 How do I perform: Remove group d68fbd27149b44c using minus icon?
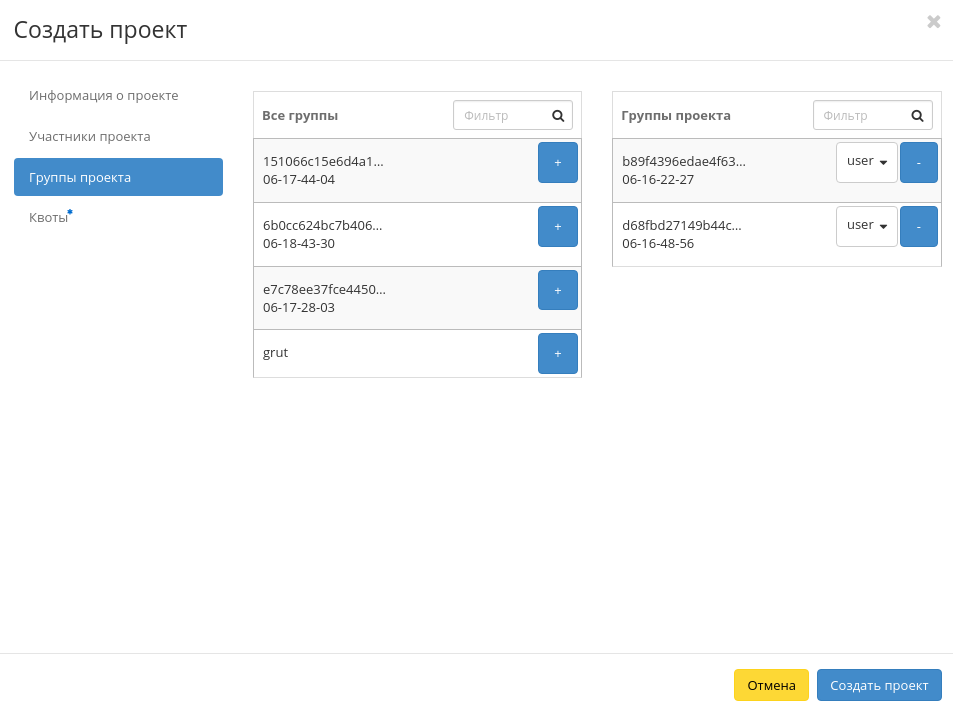(918, 226)
